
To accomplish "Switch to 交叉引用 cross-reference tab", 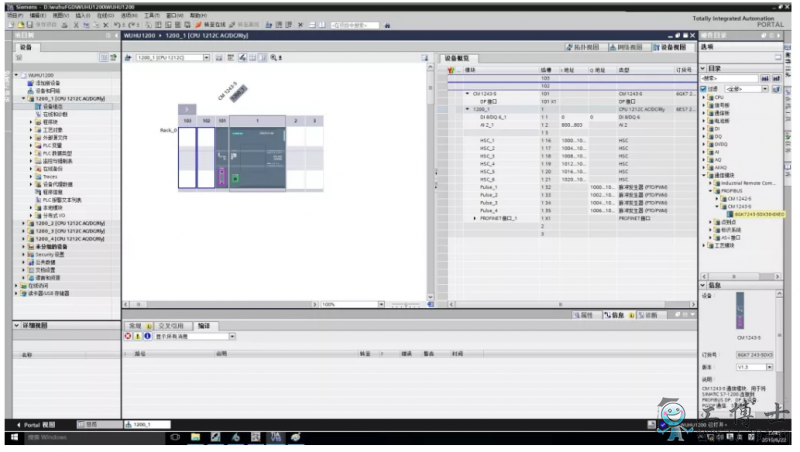I will [x=171, y=326].
